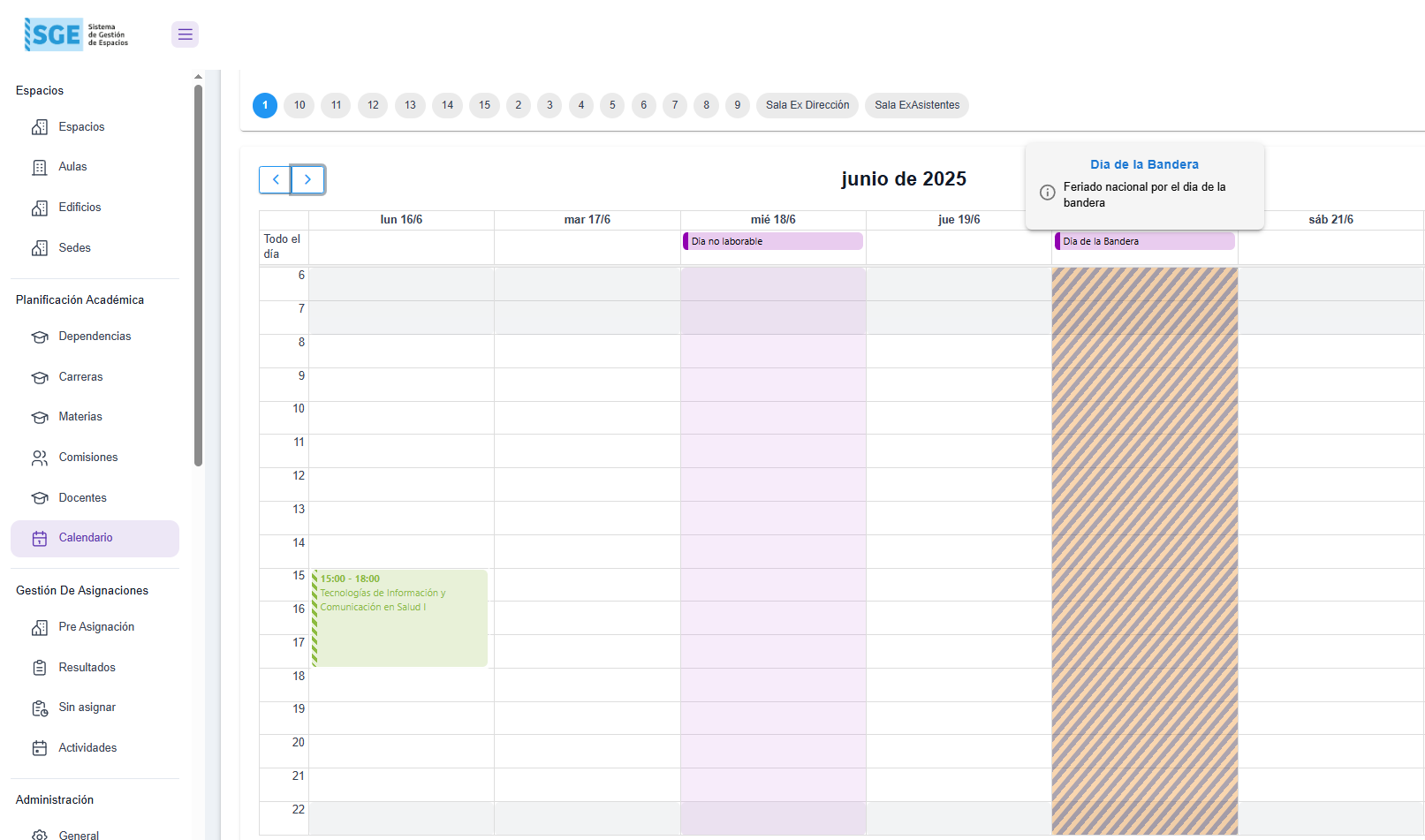
Task: Click the sáb 21/6 column header
Action: point(1330,220)
